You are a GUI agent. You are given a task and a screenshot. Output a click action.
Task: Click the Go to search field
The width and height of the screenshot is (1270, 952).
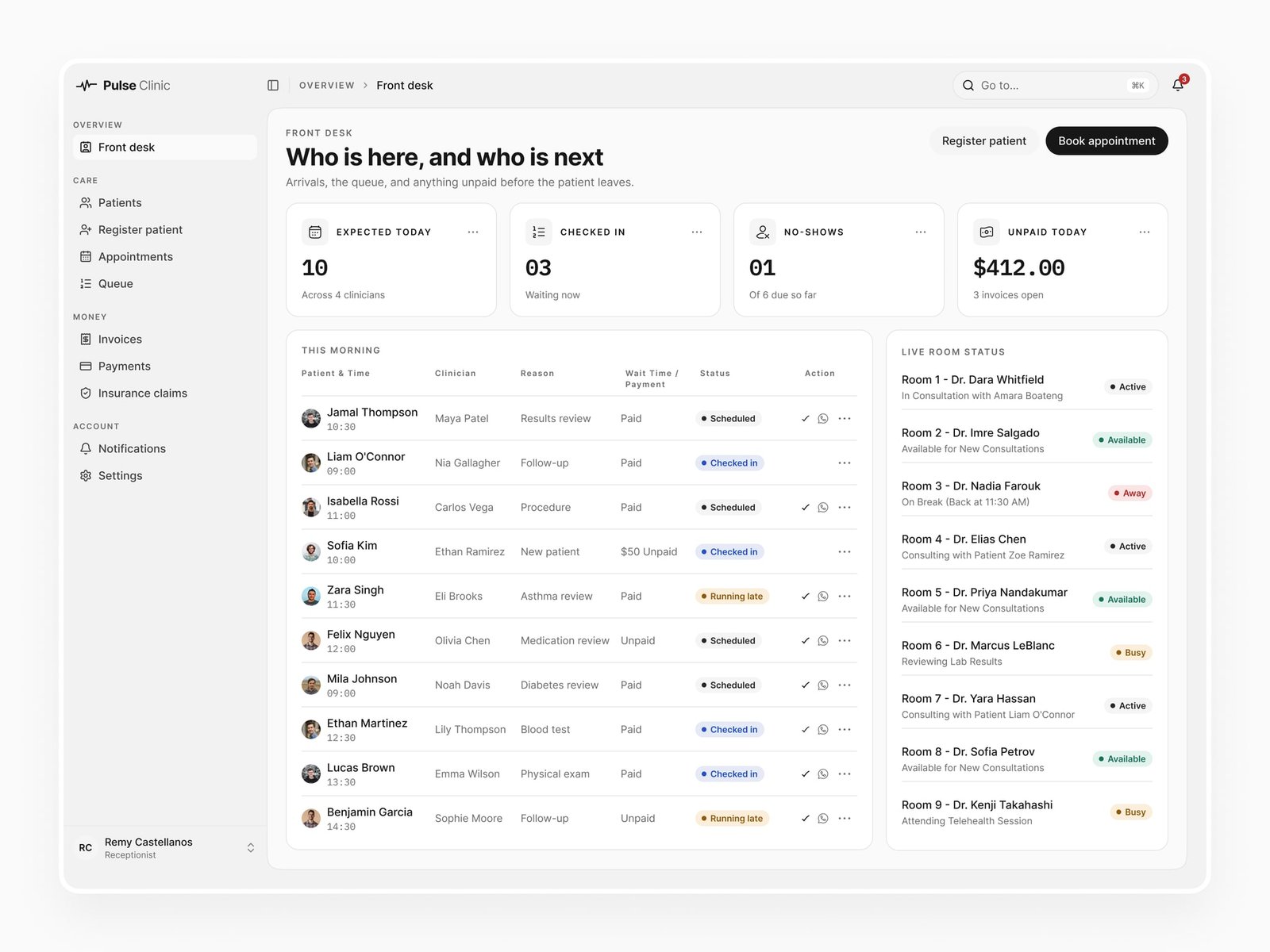(x=1055, y=85)
